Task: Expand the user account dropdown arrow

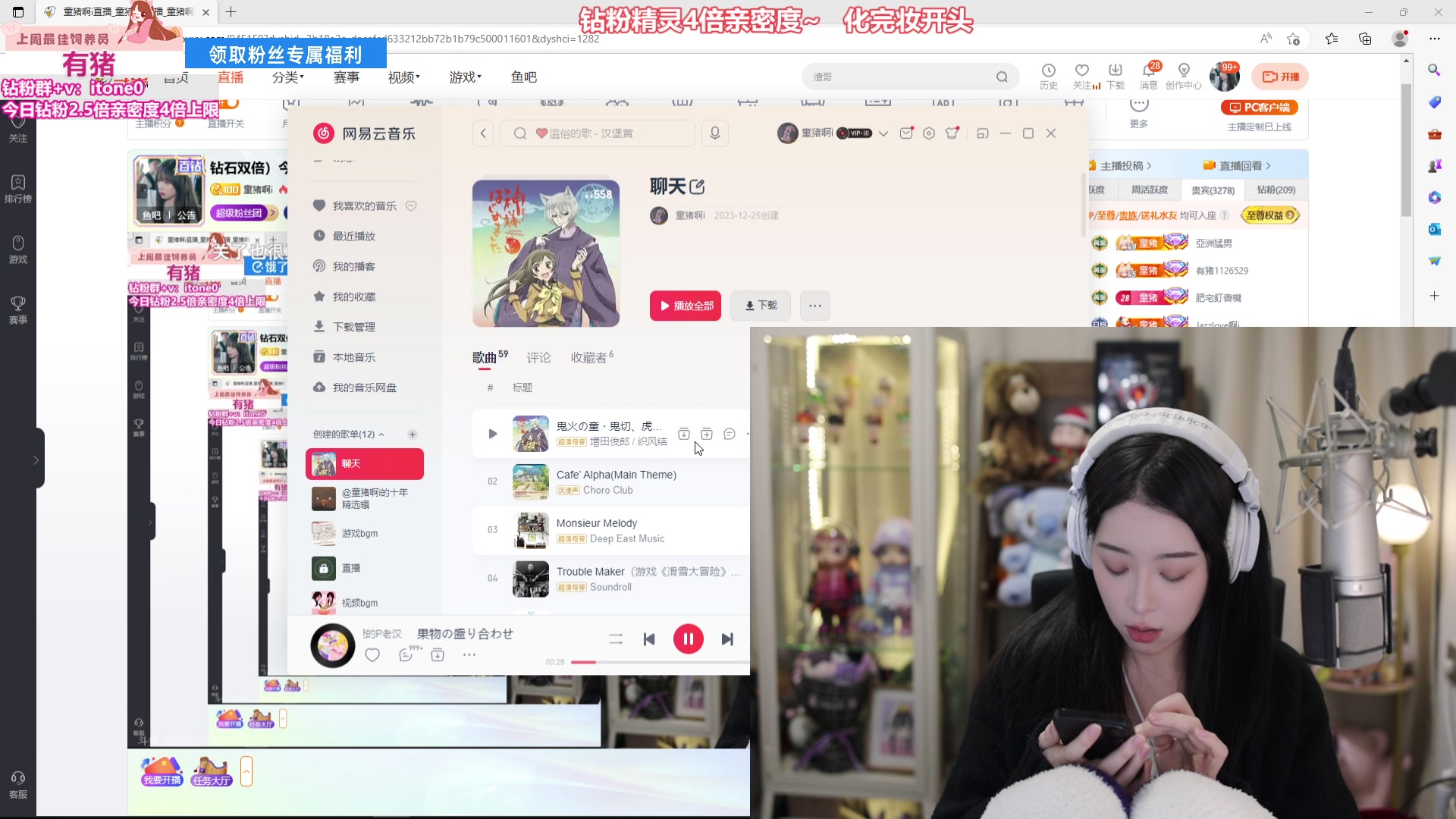Action: 883,133
